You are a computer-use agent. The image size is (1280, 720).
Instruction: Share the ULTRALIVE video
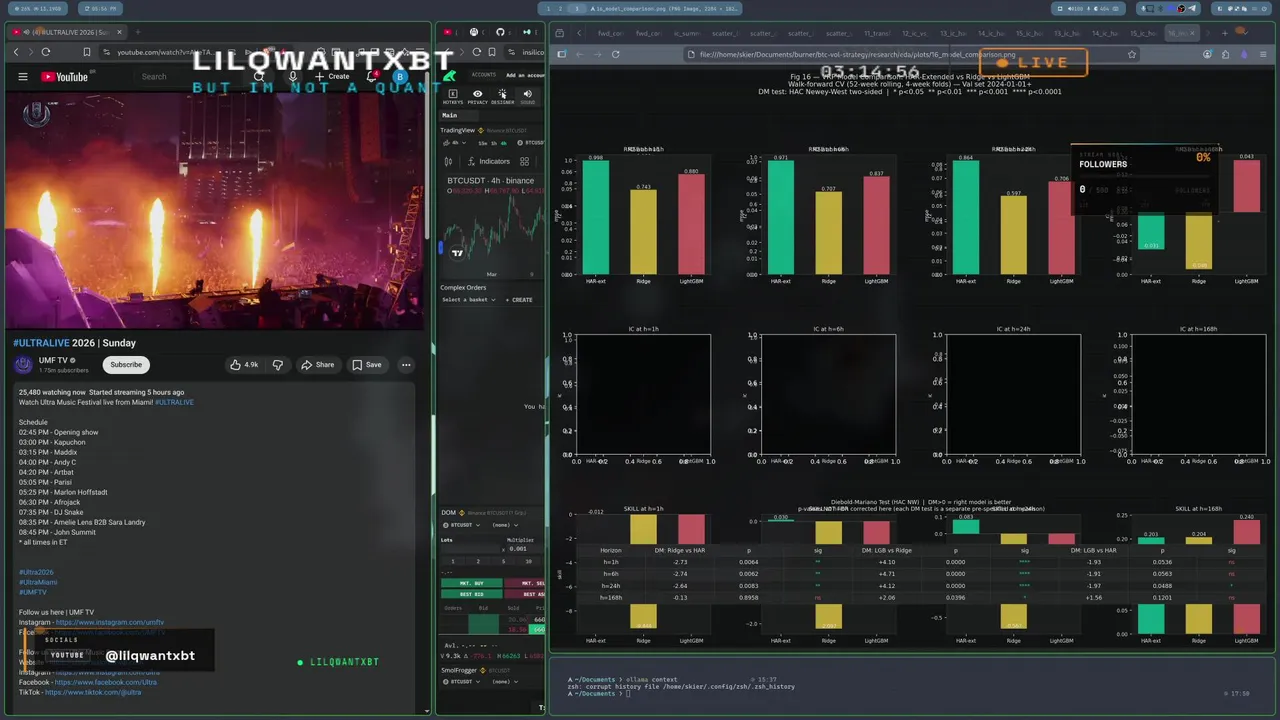click(318, 365)
